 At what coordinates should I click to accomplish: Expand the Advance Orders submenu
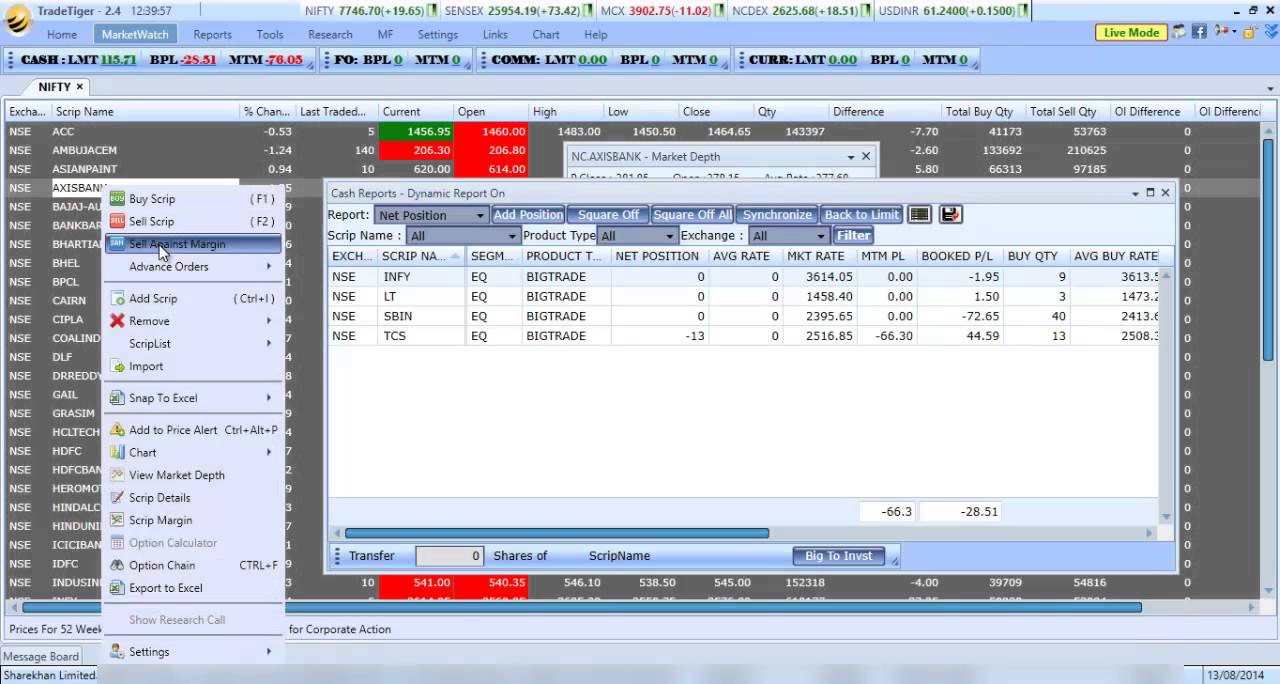tap(194, 267)
